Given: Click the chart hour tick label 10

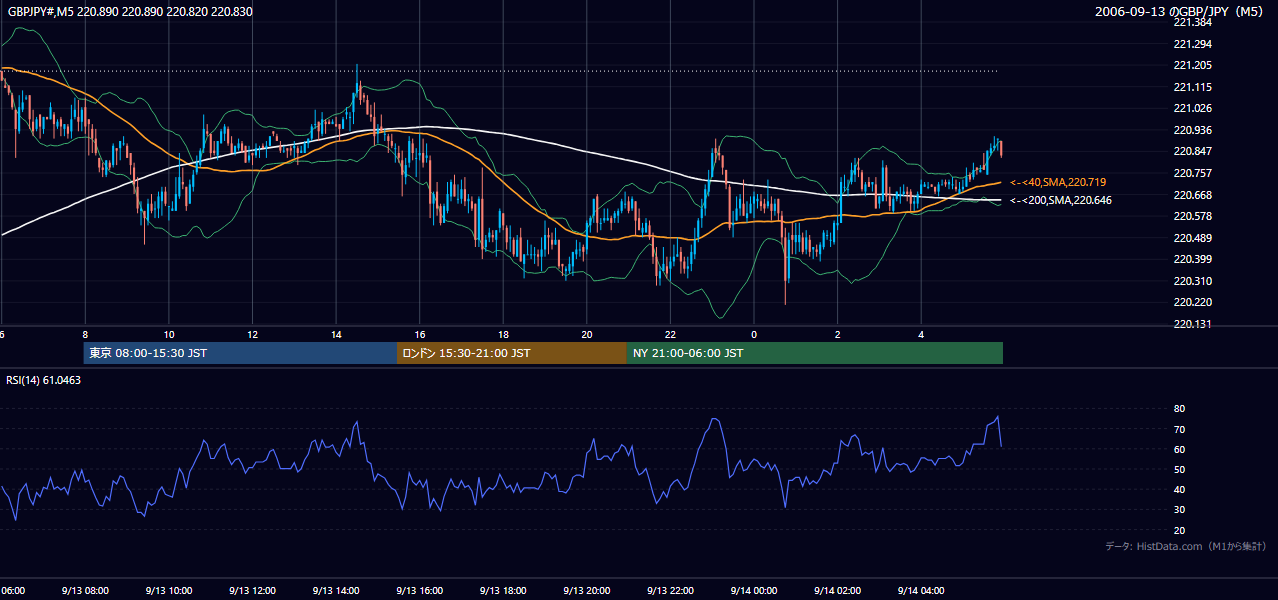Looking at the screenshot, I should [x=169, y=335].
